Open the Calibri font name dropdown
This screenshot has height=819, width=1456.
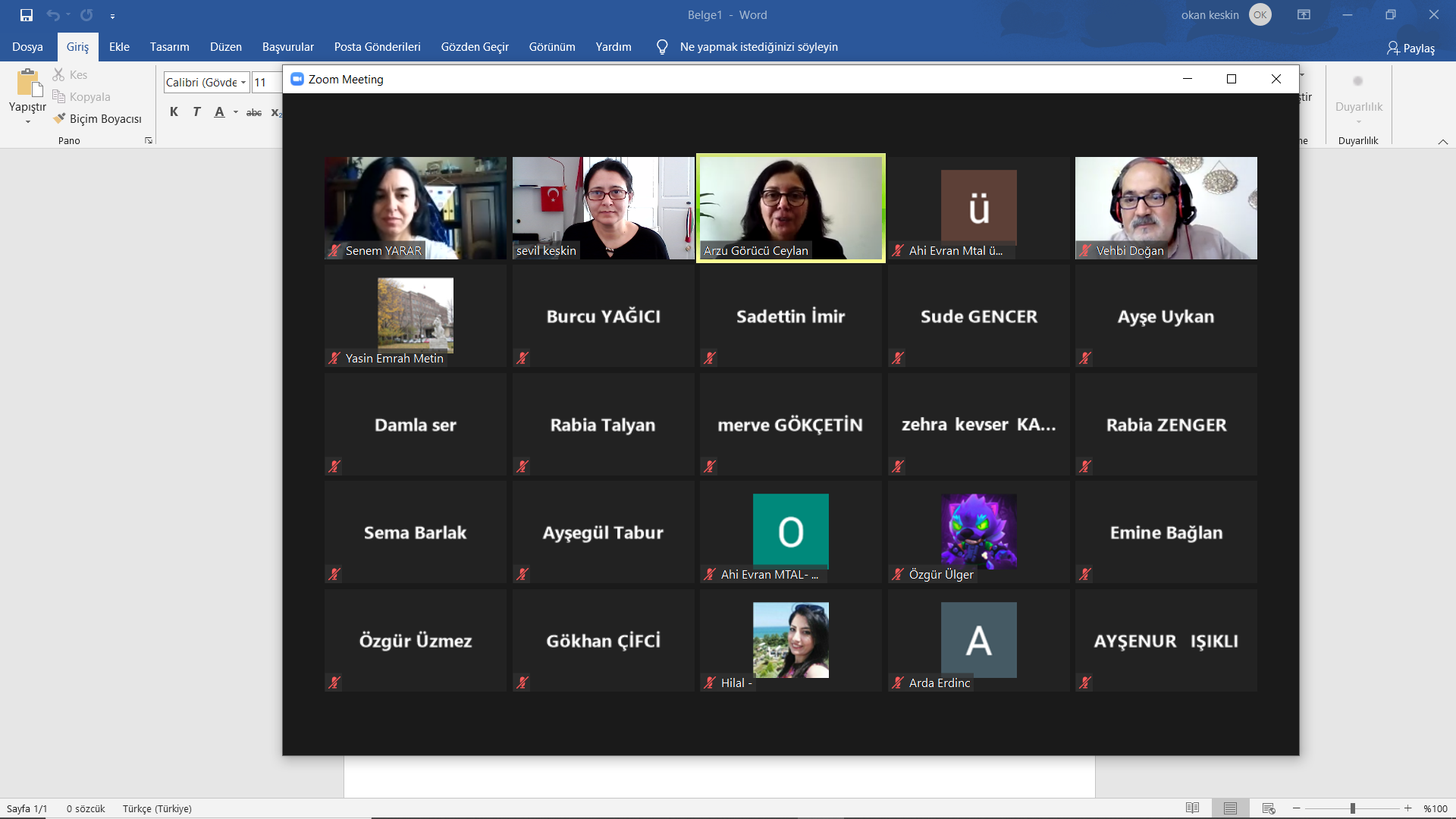coord(243,83)
